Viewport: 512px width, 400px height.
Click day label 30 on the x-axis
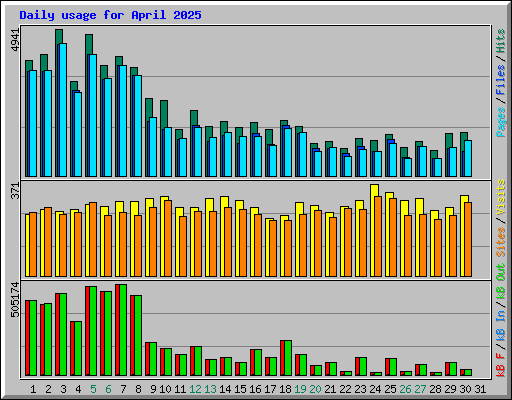(x=465, y=389)
